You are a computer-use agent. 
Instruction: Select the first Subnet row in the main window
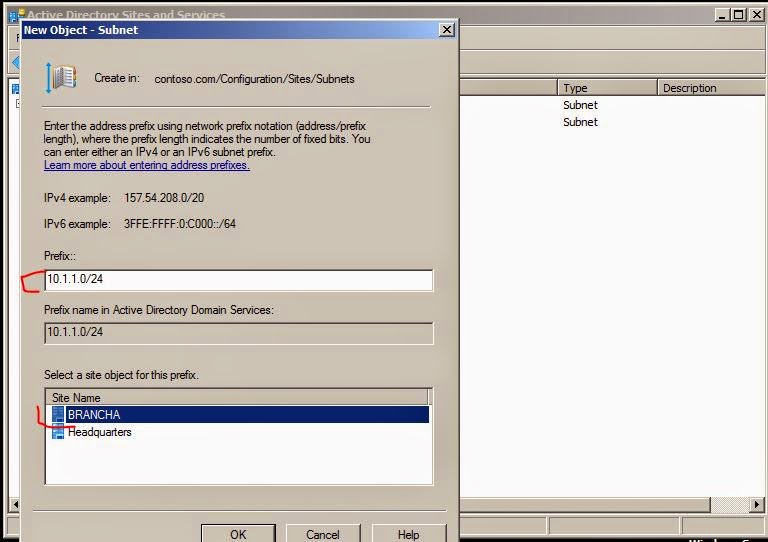coord(580,105)
